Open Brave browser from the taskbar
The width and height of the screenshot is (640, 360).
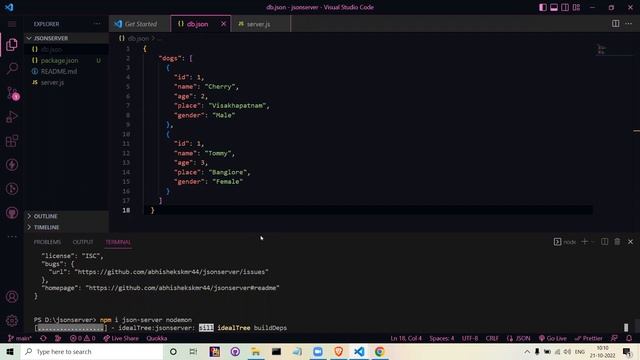tap(338, 351)
